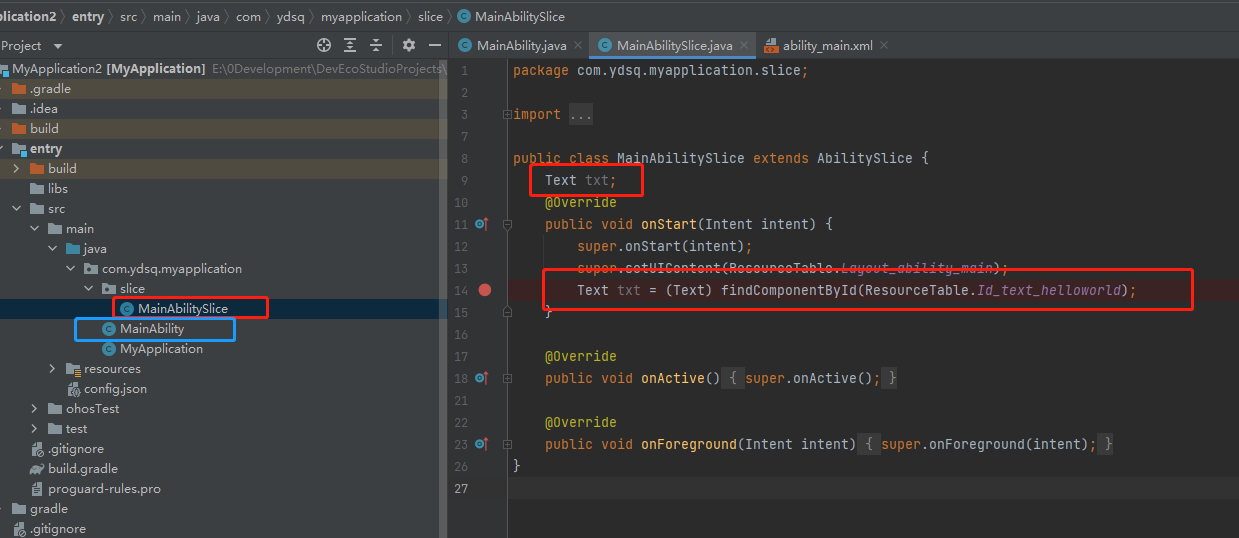1239x538 pixels.
Task: Click the main breadcrumb
Action: pyautogui.click(x=167, y=17)
